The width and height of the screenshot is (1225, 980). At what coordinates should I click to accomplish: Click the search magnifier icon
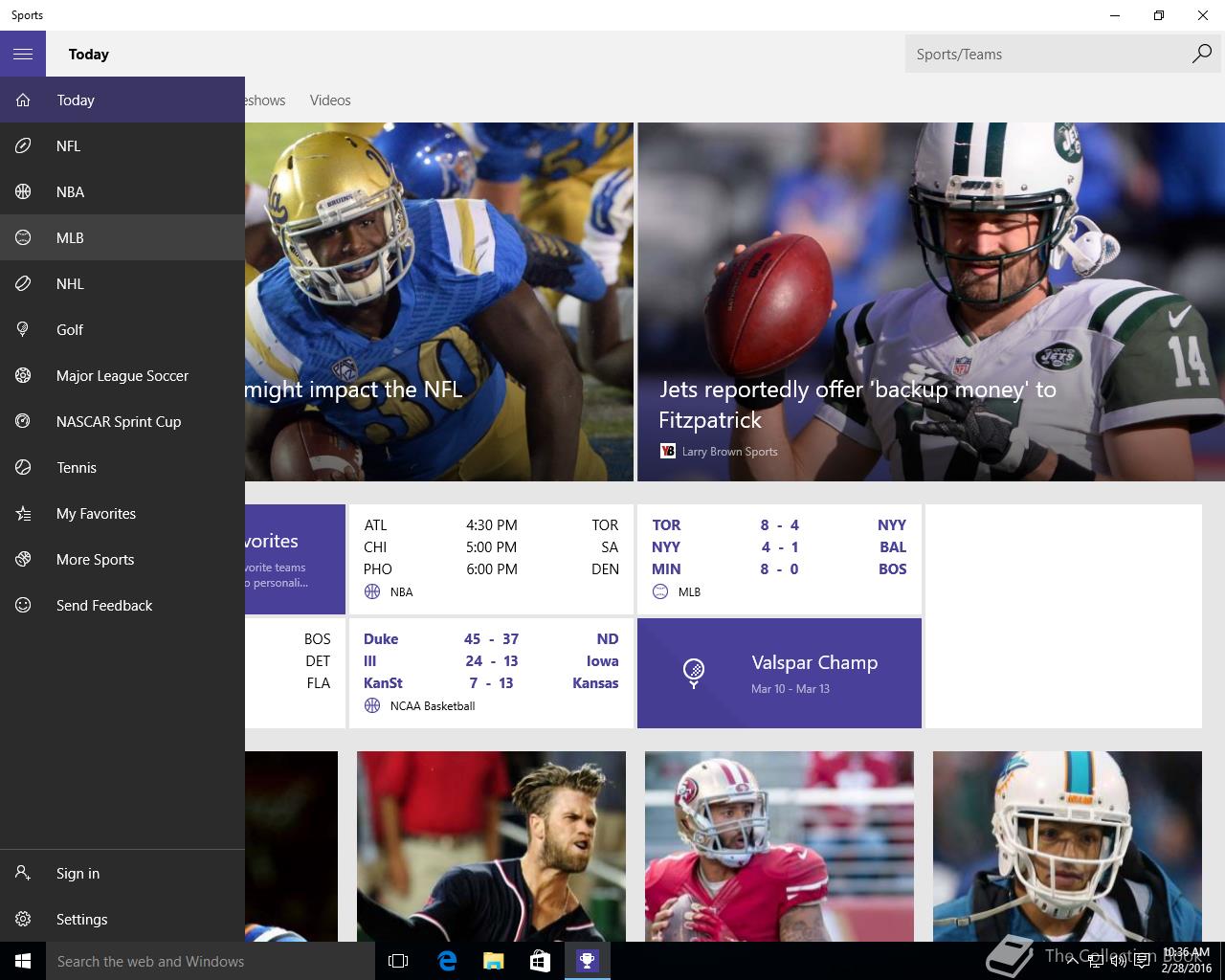1202,54
